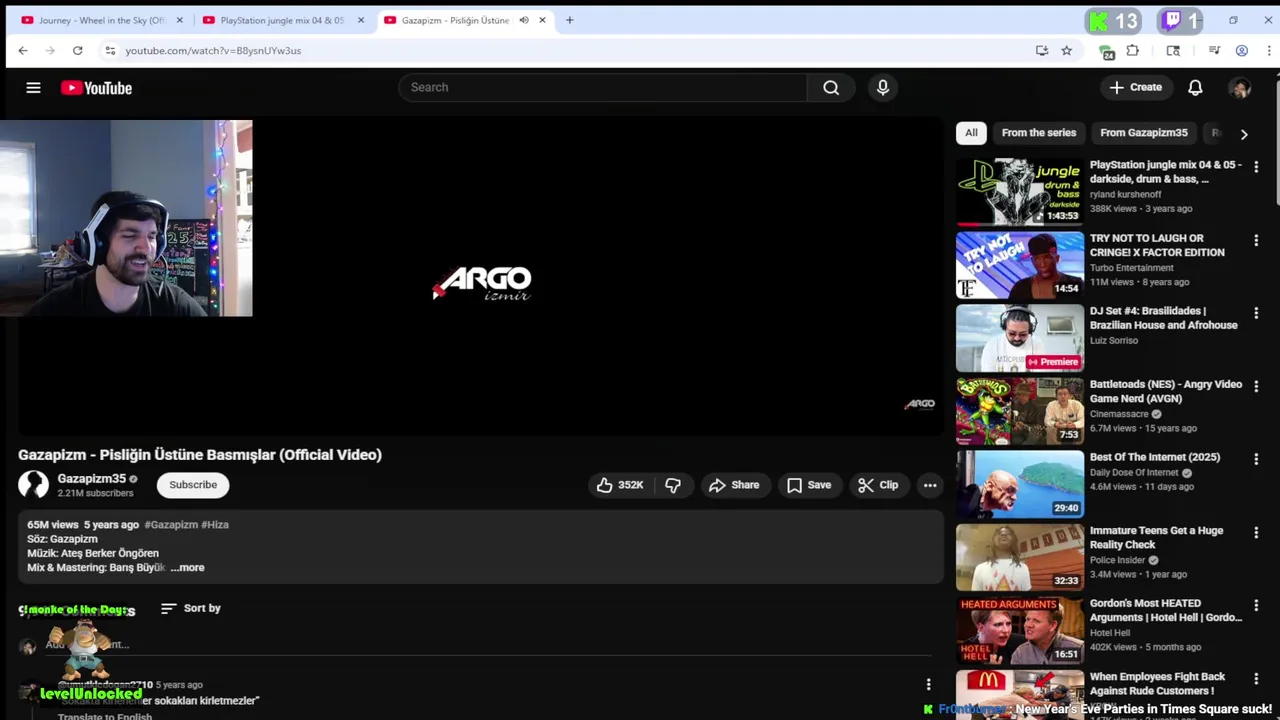This screenshot has height=720, width=1280.
Task: Open media control icon in browser toolbar
Action: point(1214,50)
